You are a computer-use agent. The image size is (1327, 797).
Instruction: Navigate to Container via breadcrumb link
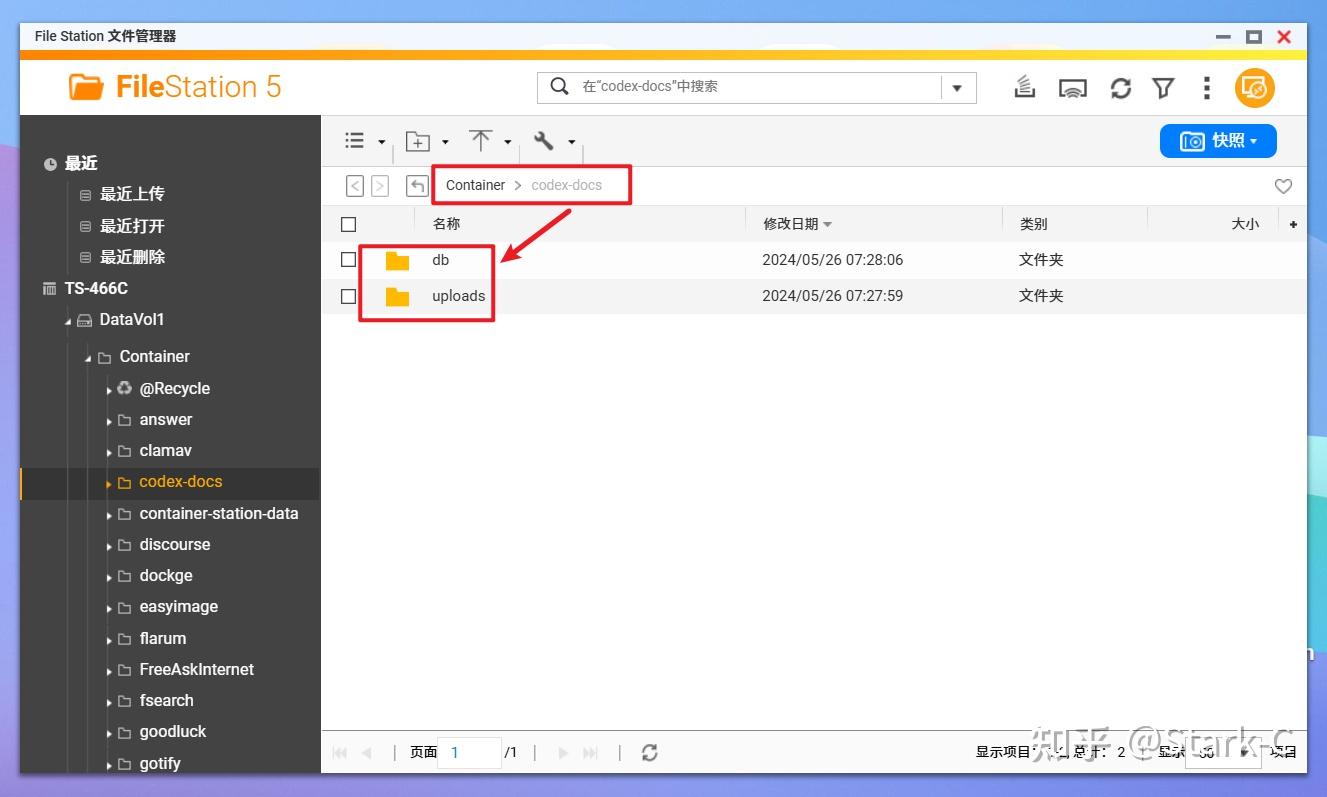(474, 185)
